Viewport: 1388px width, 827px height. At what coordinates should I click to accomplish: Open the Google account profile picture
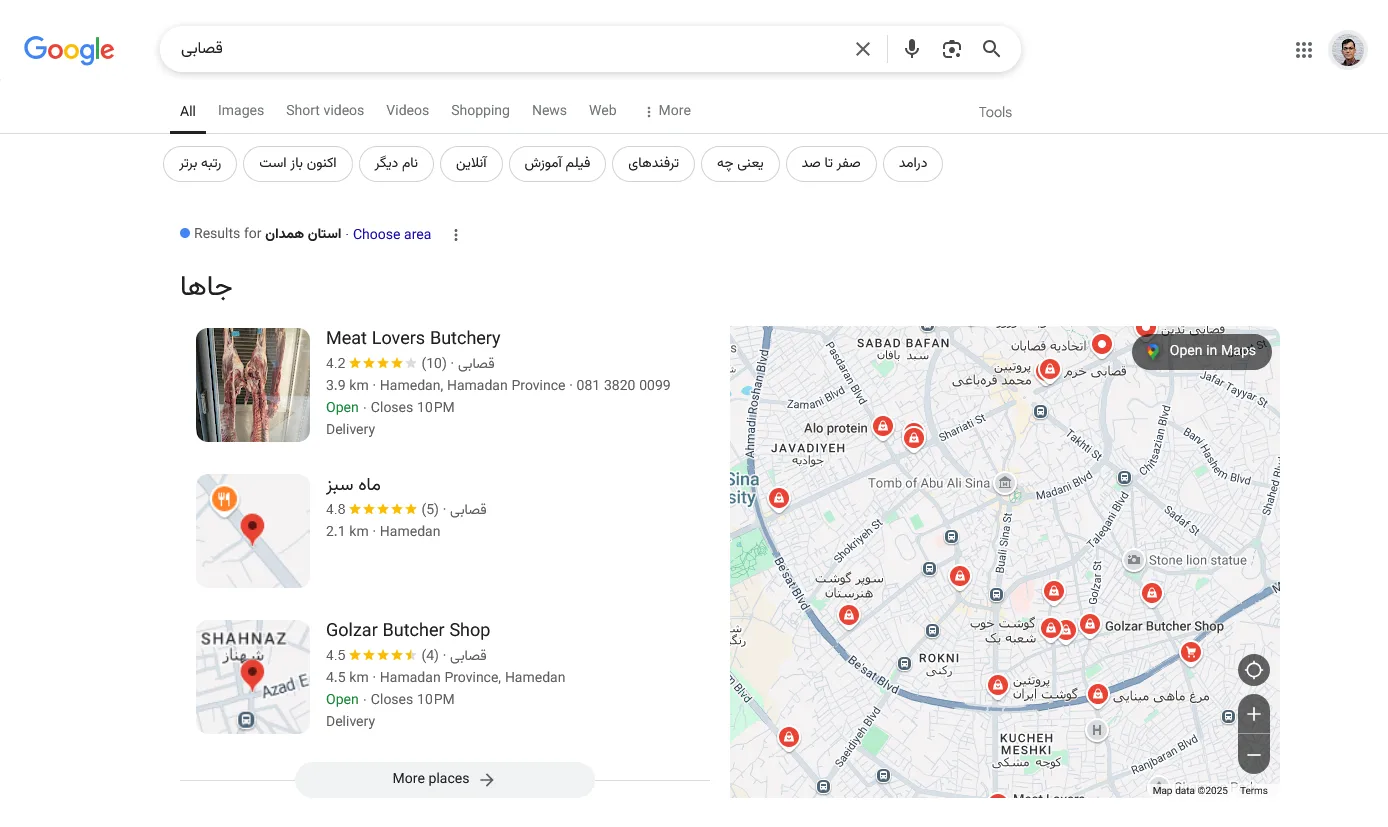[x=1348, y=49]
